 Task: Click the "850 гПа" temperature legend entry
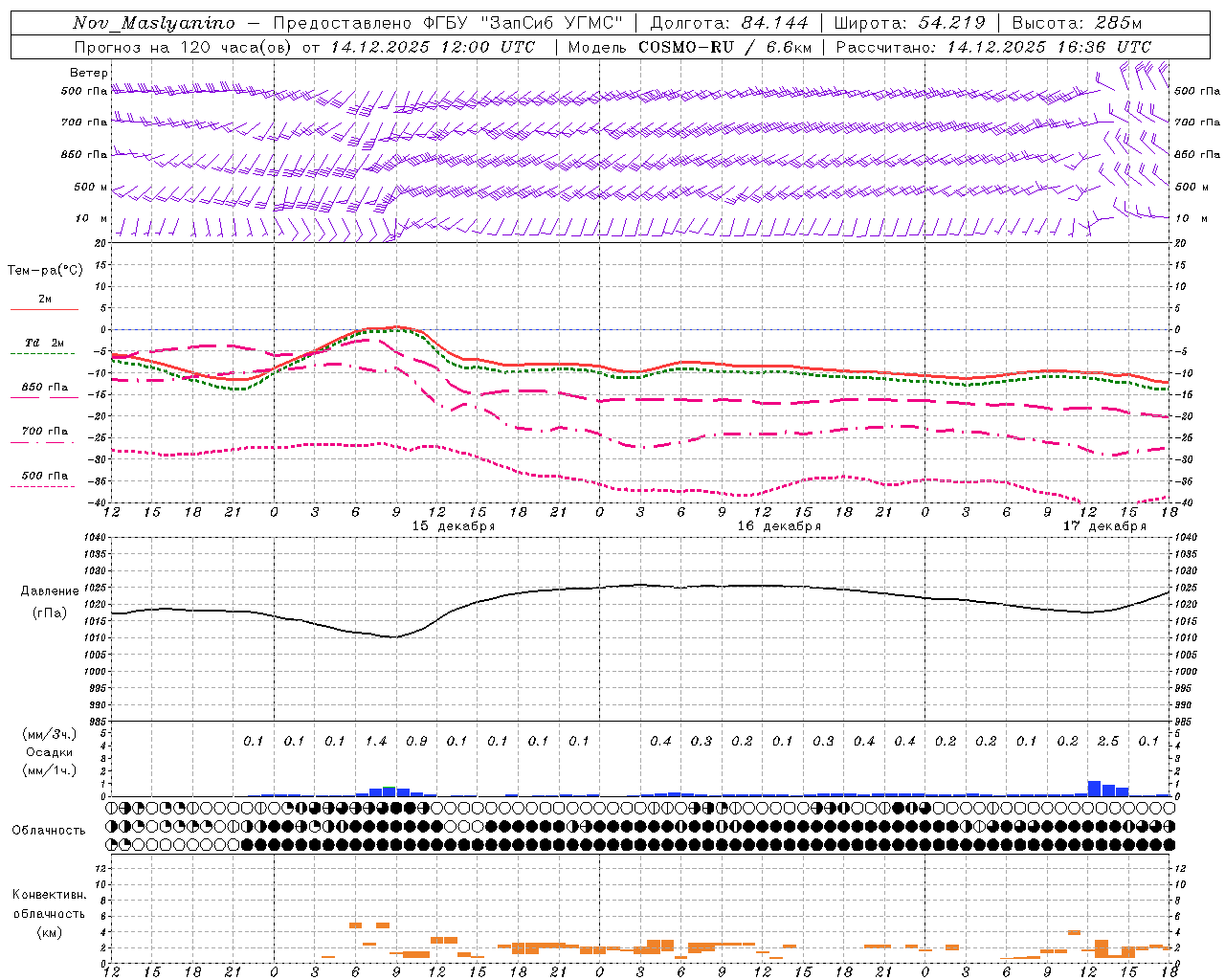click(x=45, y=388)
